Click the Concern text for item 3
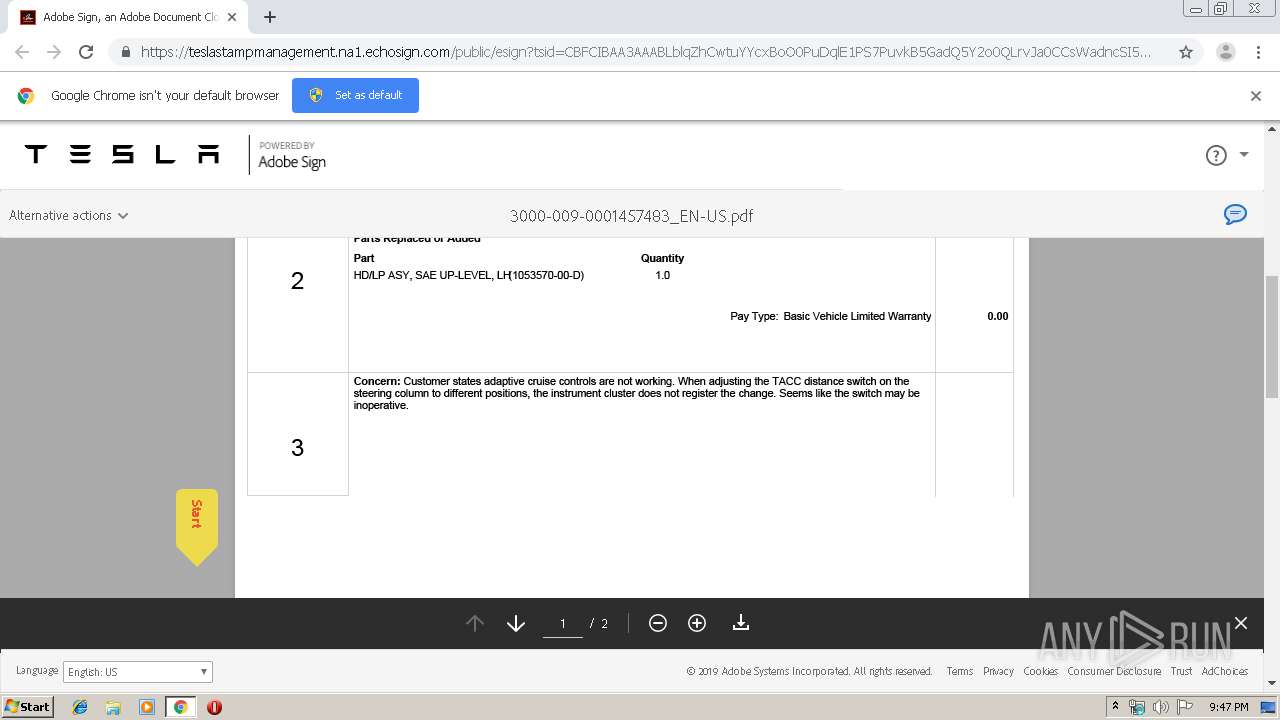This screenshot has width=1280, height=720. pyautogui.click(x=636, y=393)
